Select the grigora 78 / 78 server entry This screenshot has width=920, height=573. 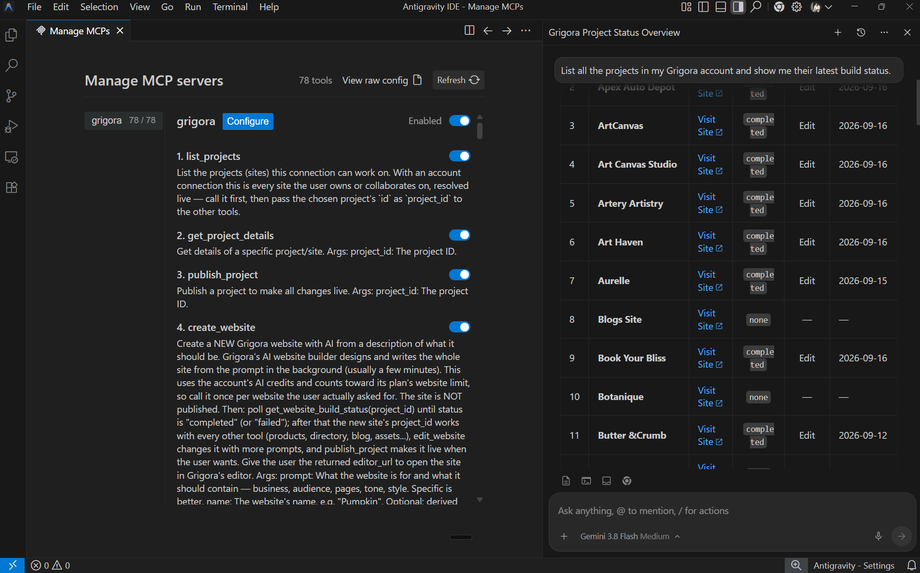[x=123, y=120]
